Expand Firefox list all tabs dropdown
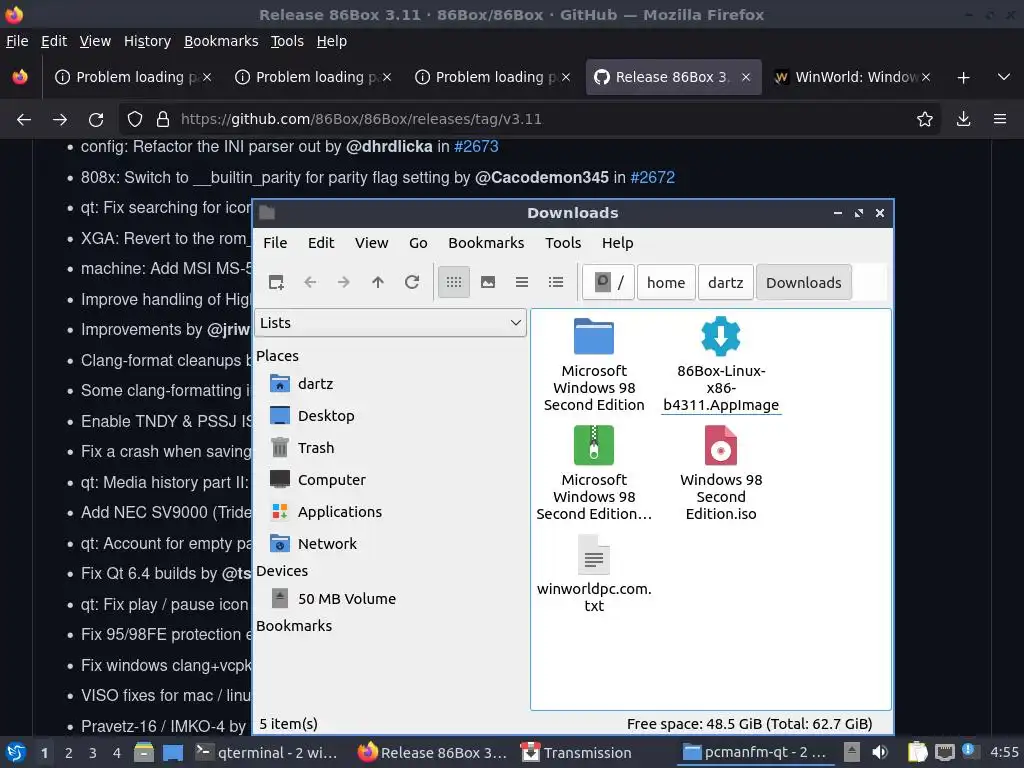 1004,77
